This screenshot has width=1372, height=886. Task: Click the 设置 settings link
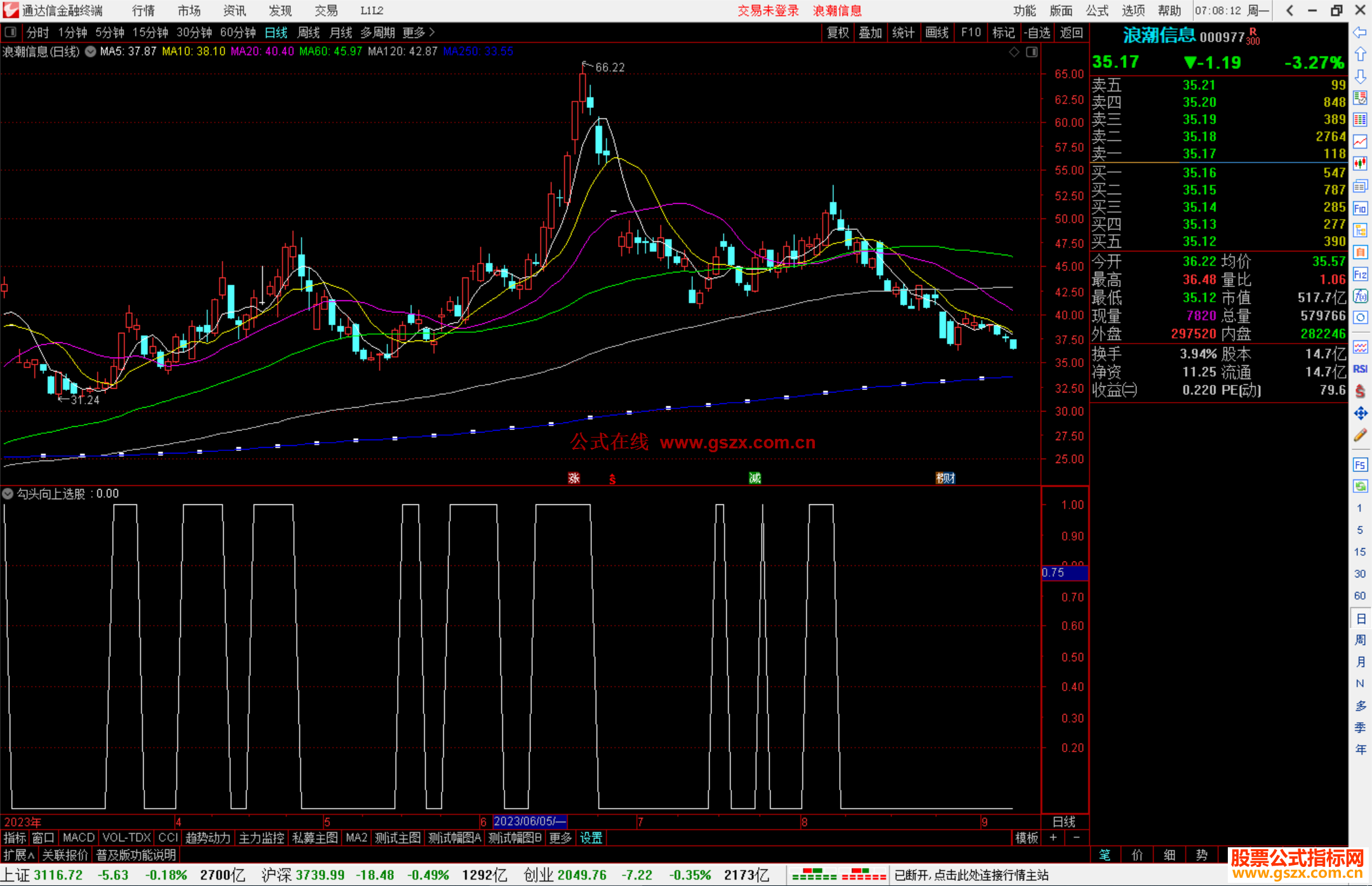[x=591, y=838]
